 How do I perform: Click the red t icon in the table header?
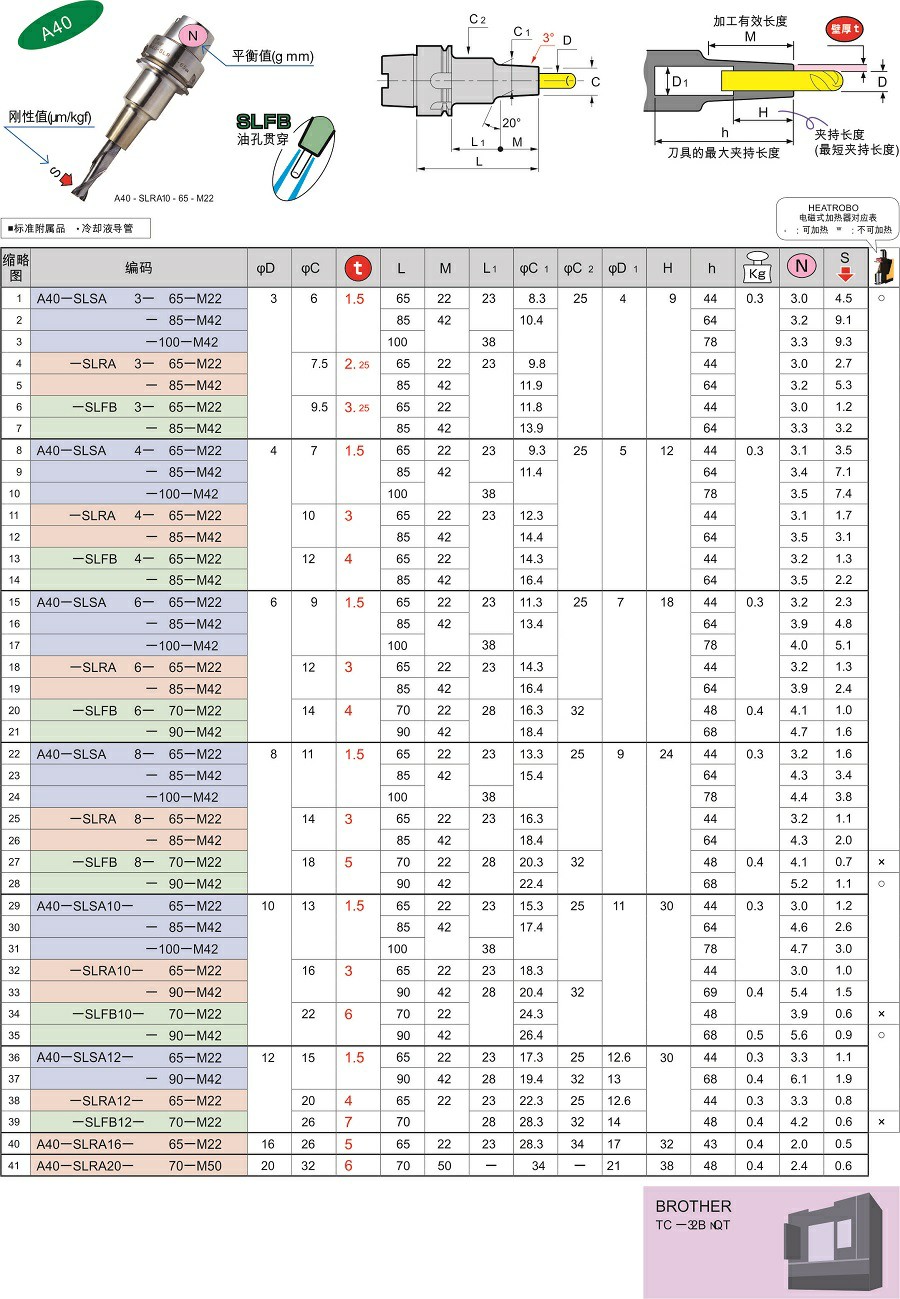pyautogui.click(x=358, y=268)
